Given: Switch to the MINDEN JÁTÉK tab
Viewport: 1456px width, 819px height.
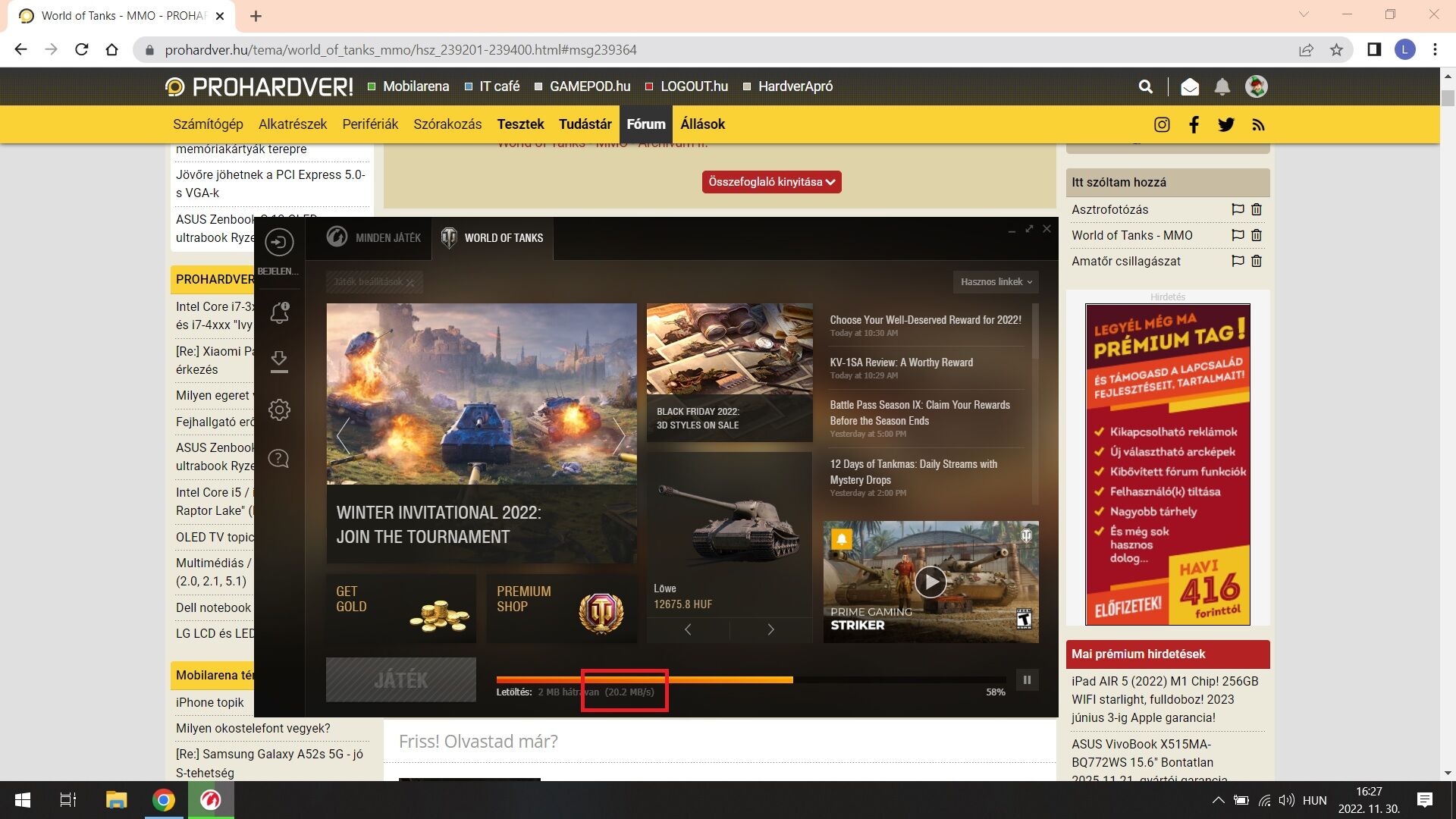Looking at the screenshot, I should pos(374,238).
